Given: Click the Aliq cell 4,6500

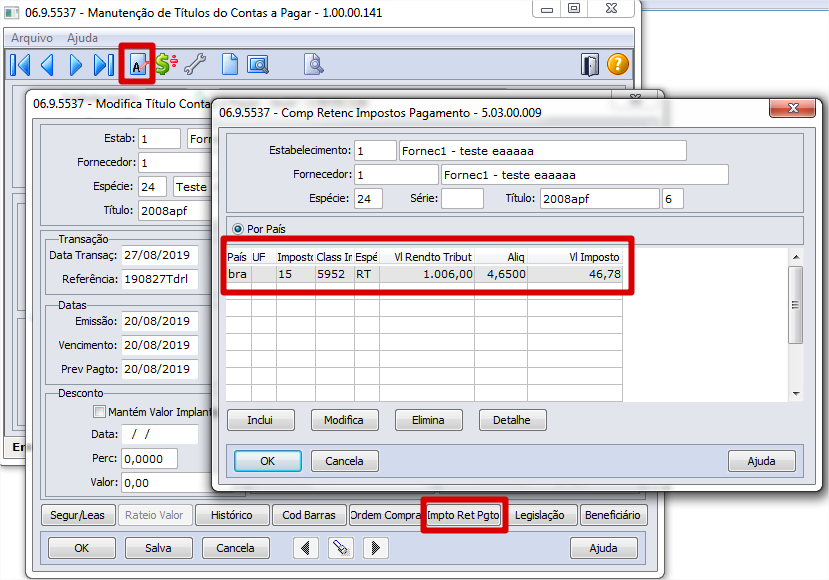Looking at the screenshot, I should pos(501,274).
